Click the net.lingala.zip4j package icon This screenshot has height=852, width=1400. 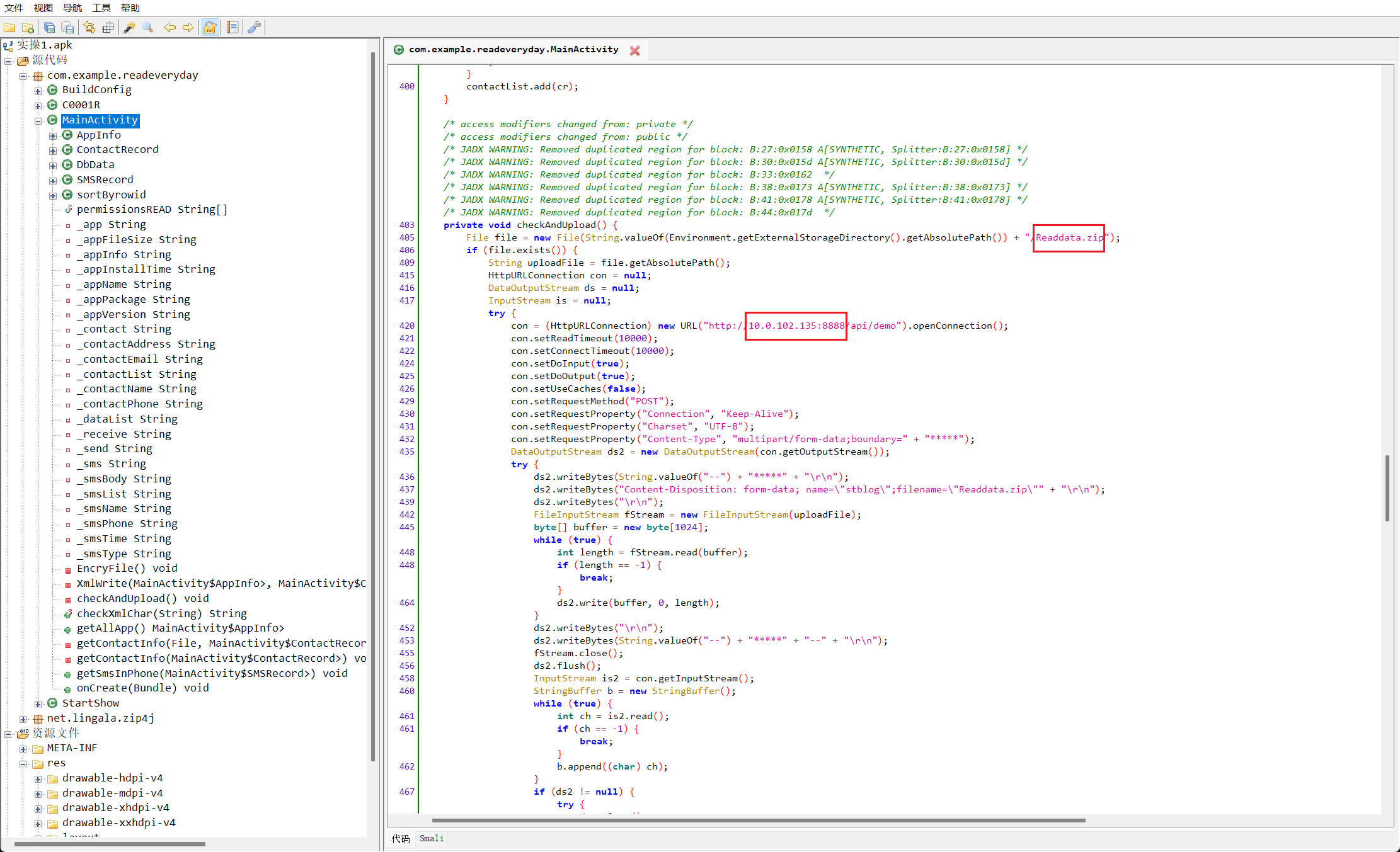(x=38, y=719)
